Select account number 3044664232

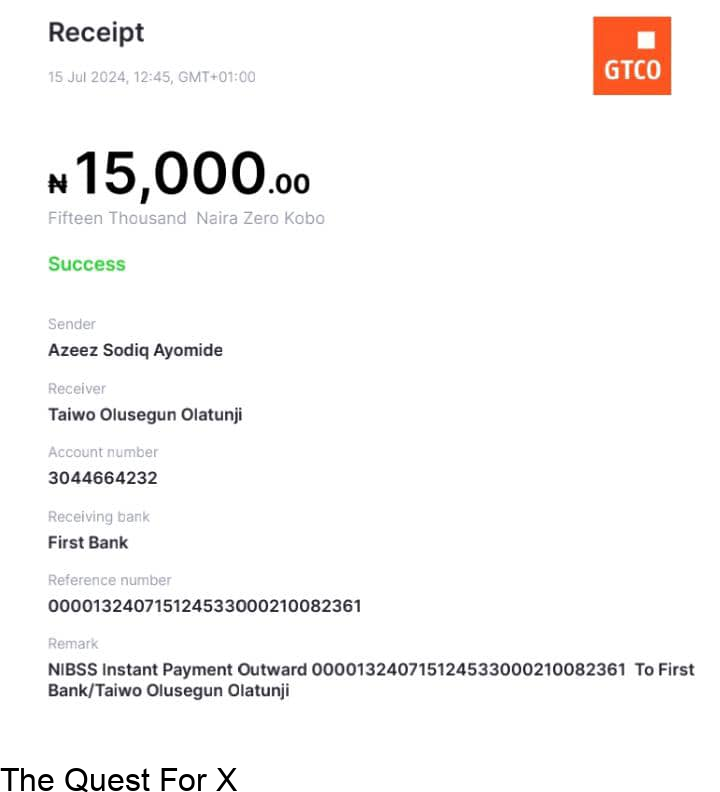tap(103, 478)
